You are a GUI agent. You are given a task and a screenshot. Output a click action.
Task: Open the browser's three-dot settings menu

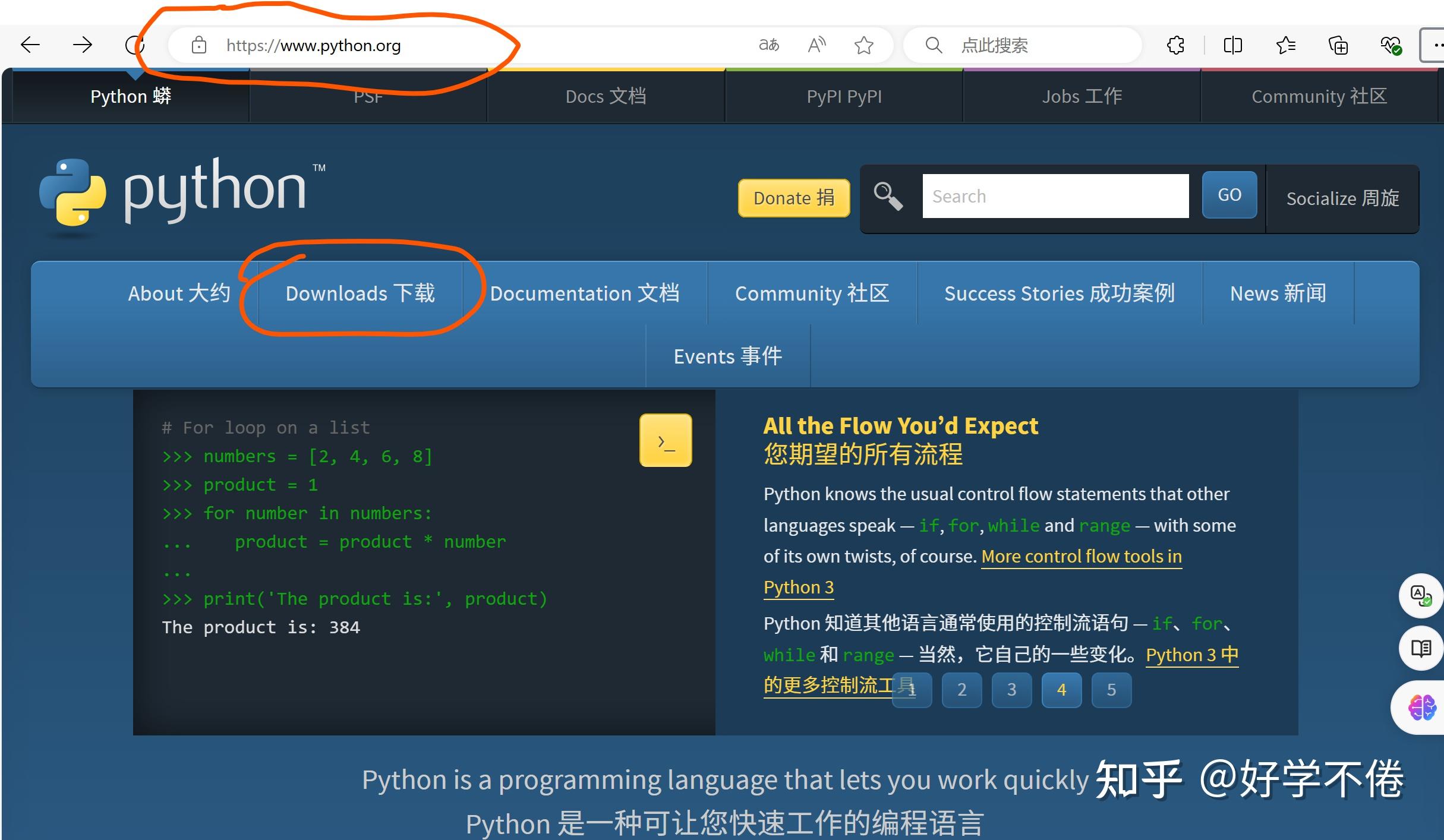[1439, 45]
